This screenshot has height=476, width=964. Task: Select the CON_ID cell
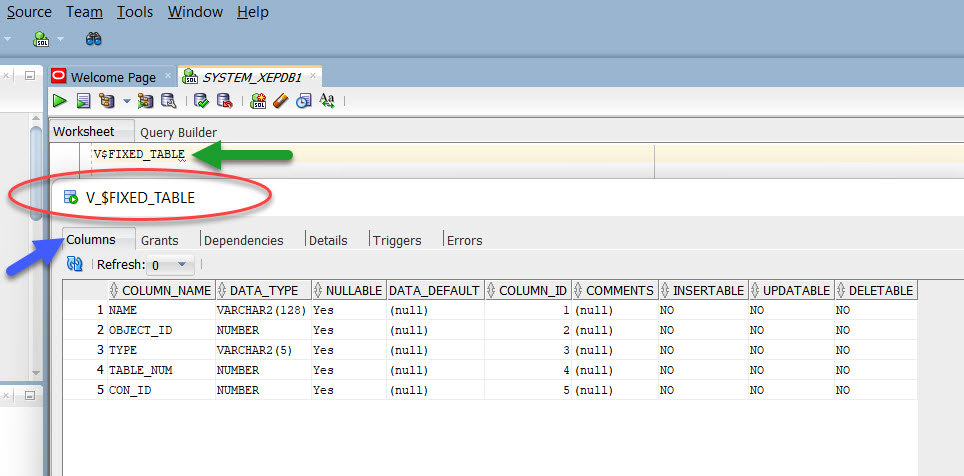click(161, 390)
